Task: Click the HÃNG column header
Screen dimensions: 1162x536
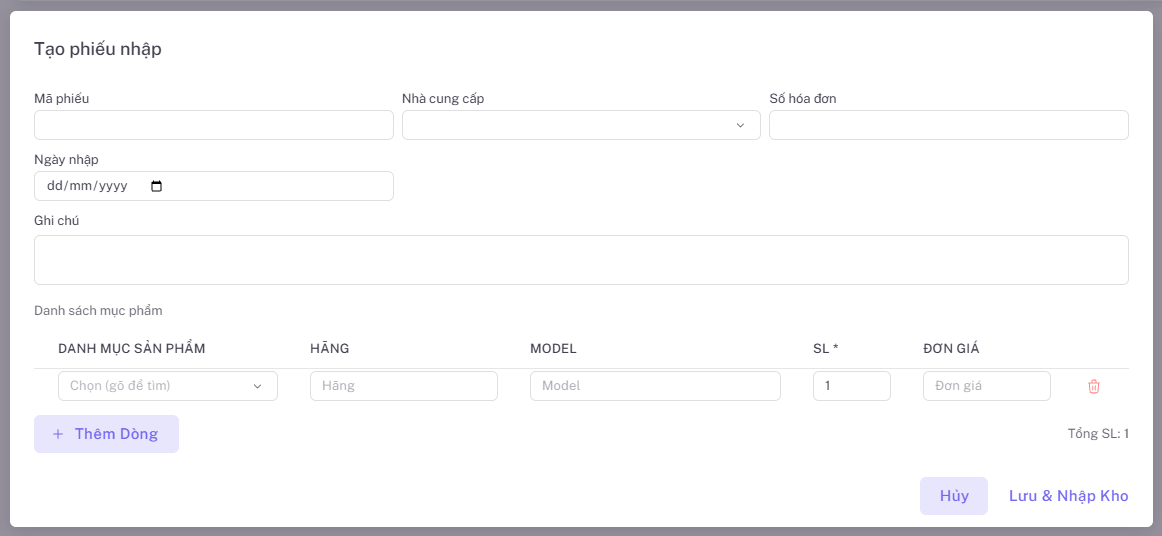Action: (x=330, y=349)
